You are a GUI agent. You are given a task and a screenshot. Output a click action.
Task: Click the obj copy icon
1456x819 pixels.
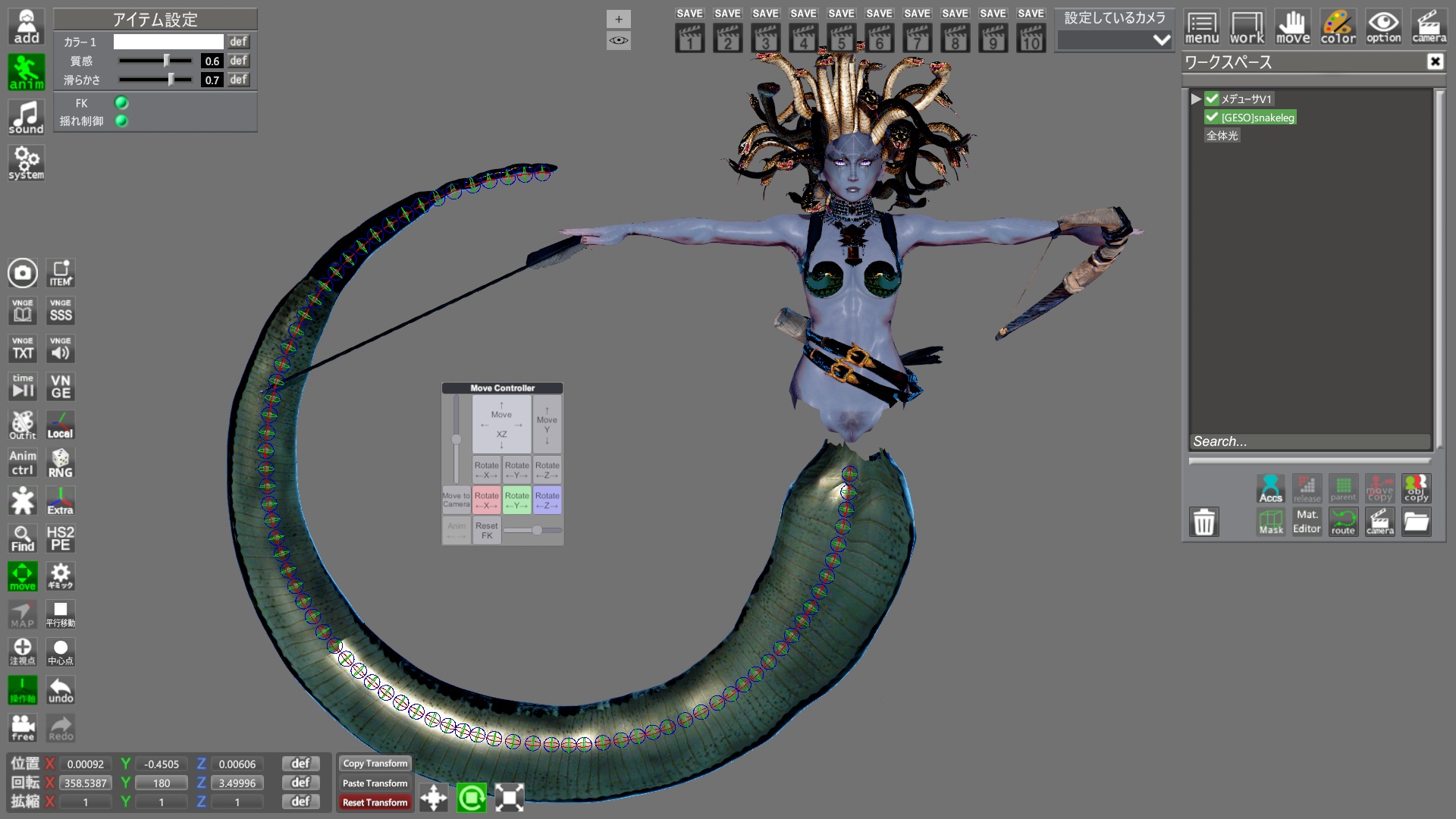click(x=1415, y=488)
